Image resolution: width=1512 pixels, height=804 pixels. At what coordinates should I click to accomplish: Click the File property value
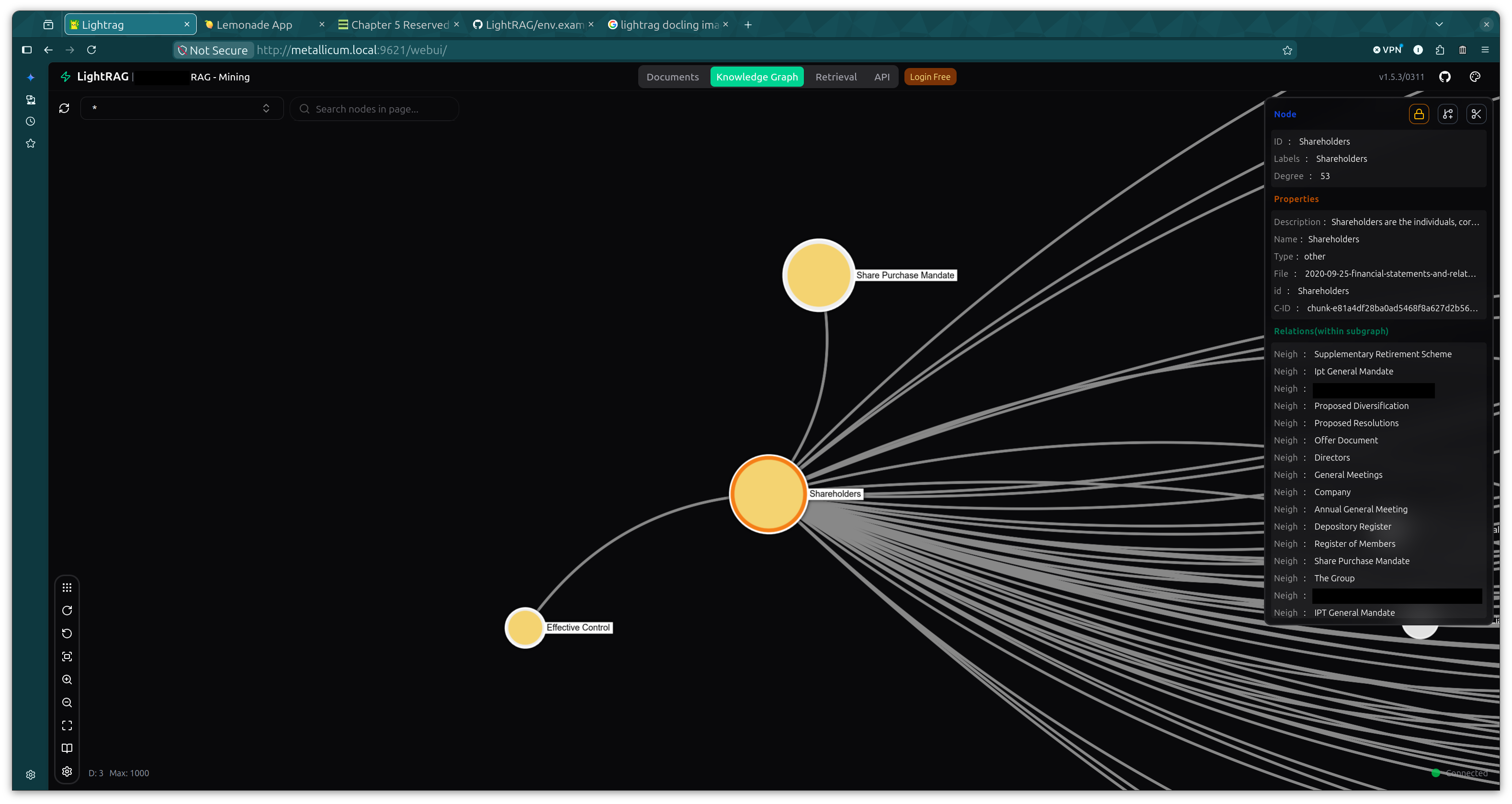click(x=1390, y=273)
